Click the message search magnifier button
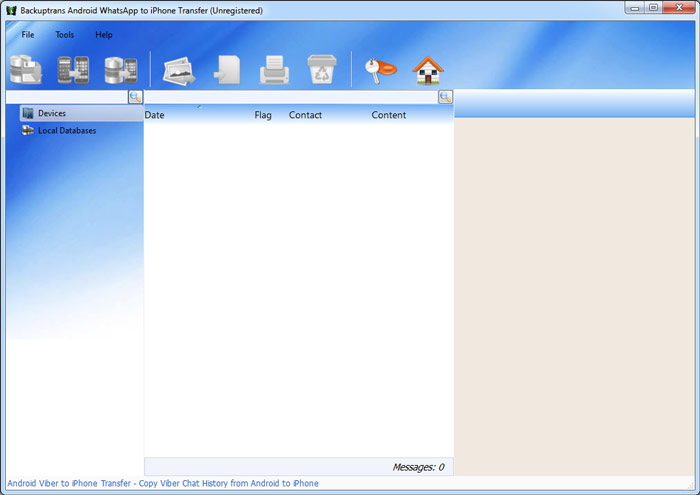The height and width of the screenshot is (495, 700). coord(445,97)
